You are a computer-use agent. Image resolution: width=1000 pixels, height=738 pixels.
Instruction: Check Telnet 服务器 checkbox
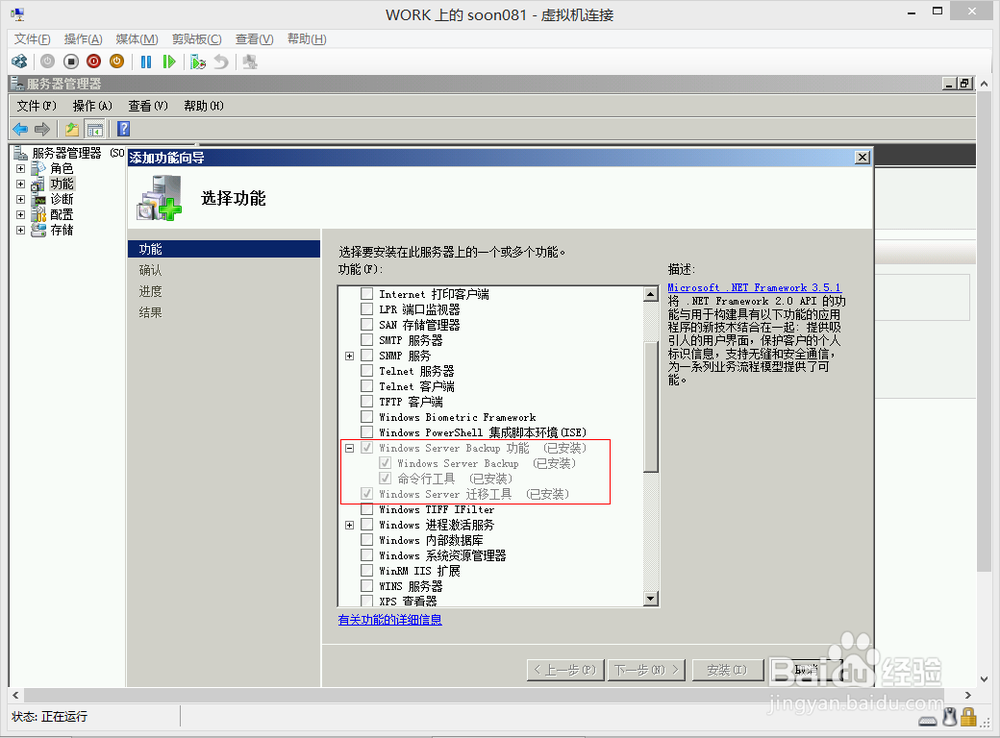(367, 371)
